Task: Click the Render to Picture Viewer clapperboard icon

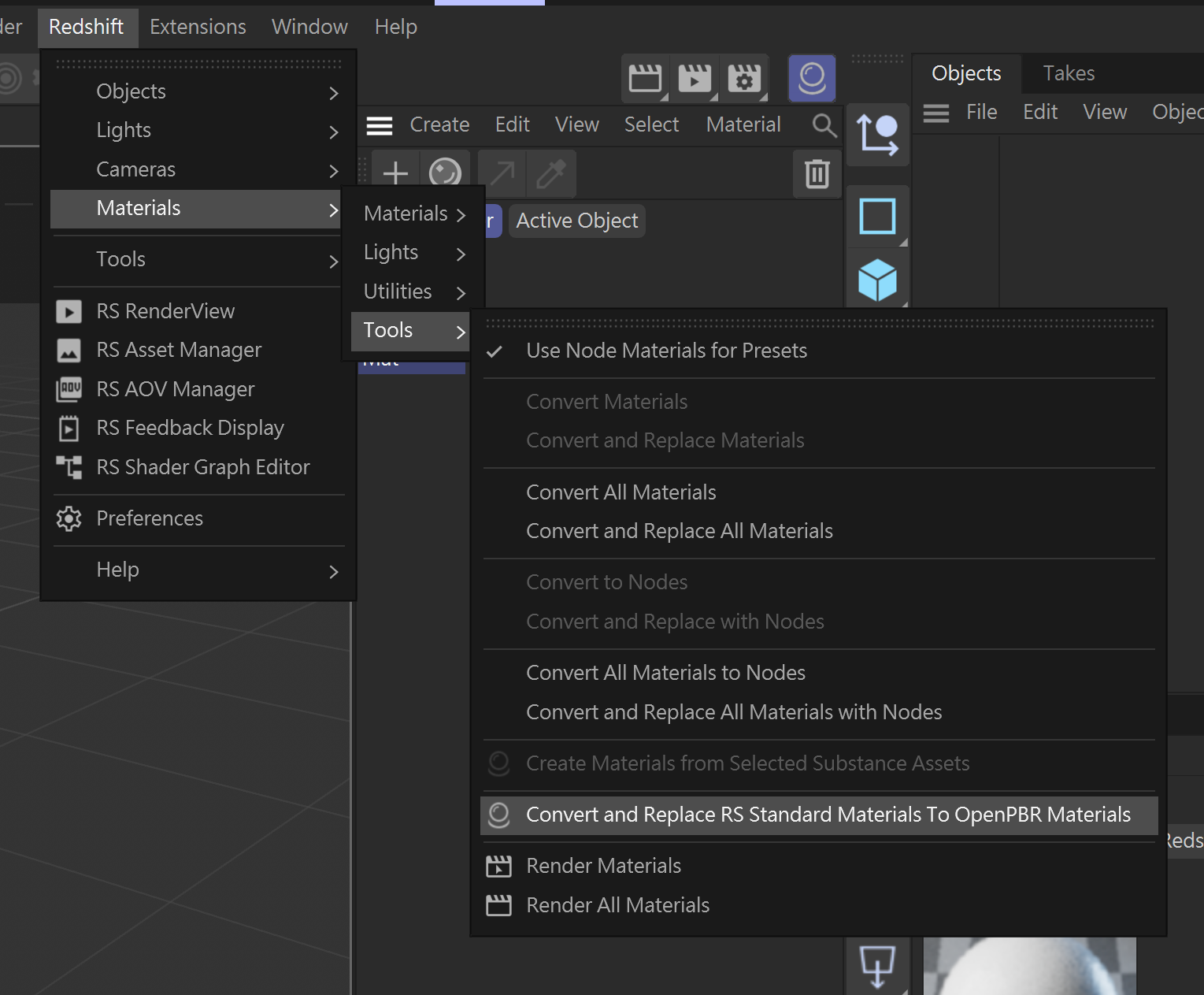Action: [x=694, y=79]
